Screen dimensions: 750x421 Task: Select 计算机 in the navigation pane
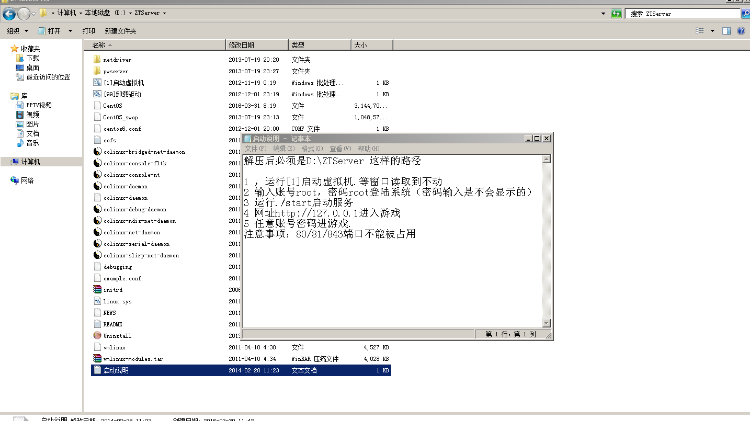point(31,162)
